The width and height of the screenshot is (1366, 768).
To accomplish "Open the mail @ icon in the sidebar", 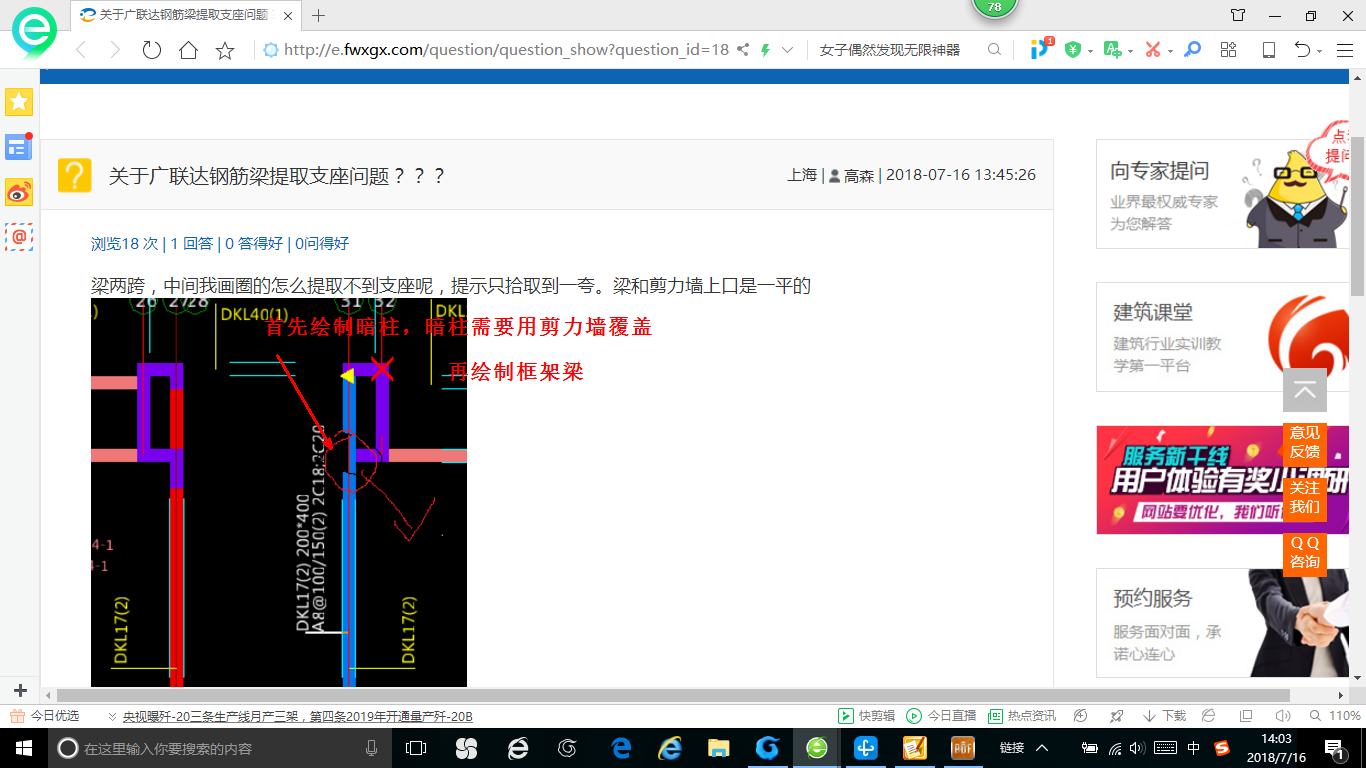I will (19, 237).
